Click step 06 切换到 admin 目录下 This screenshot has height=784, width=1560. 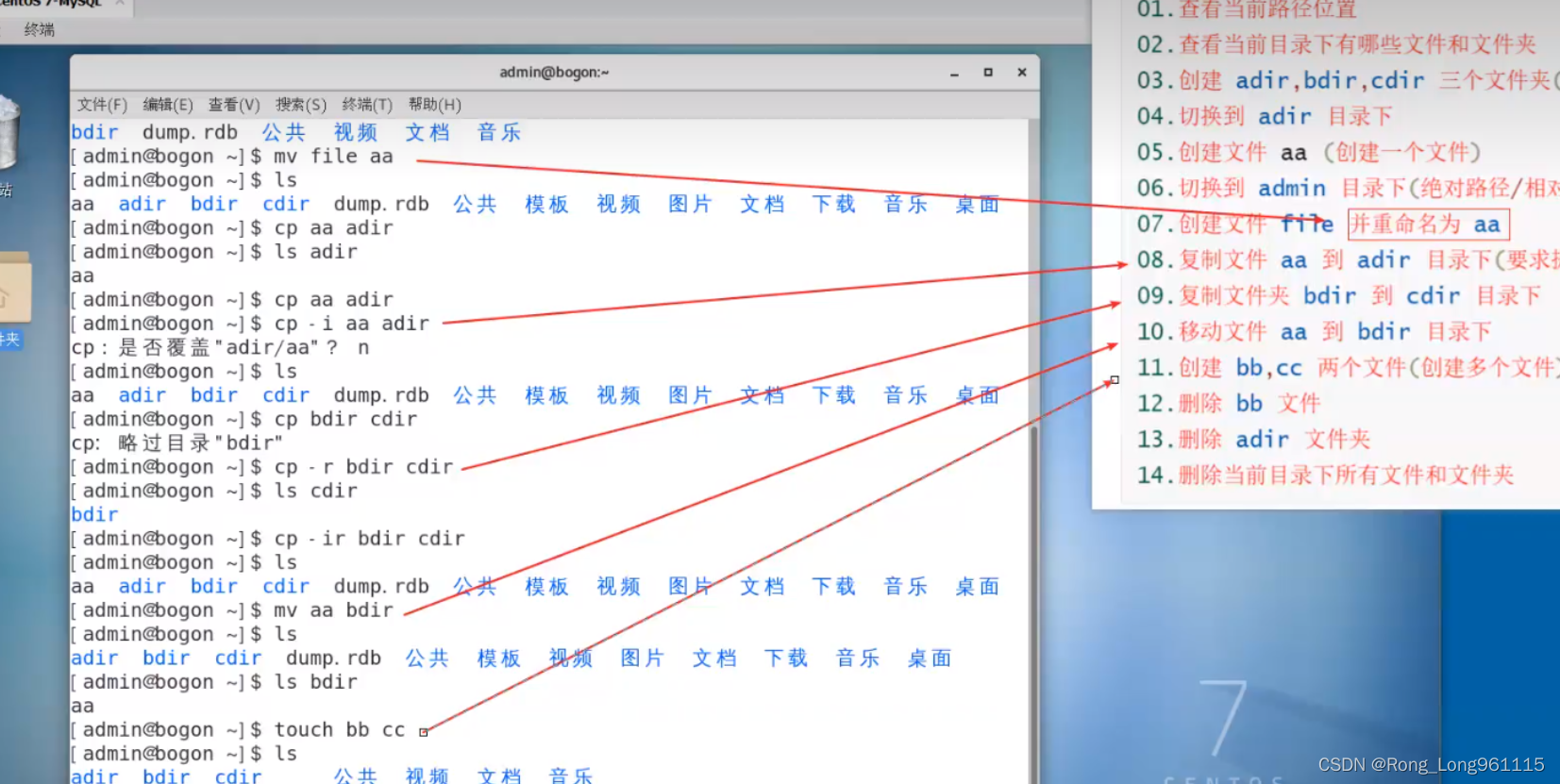[x=1348, y=188]
